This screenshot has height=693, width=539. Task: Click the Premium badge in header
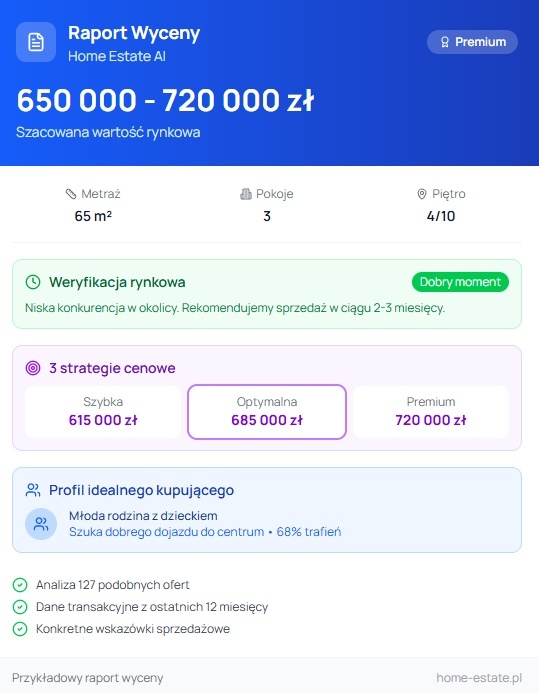coord(472,42)
